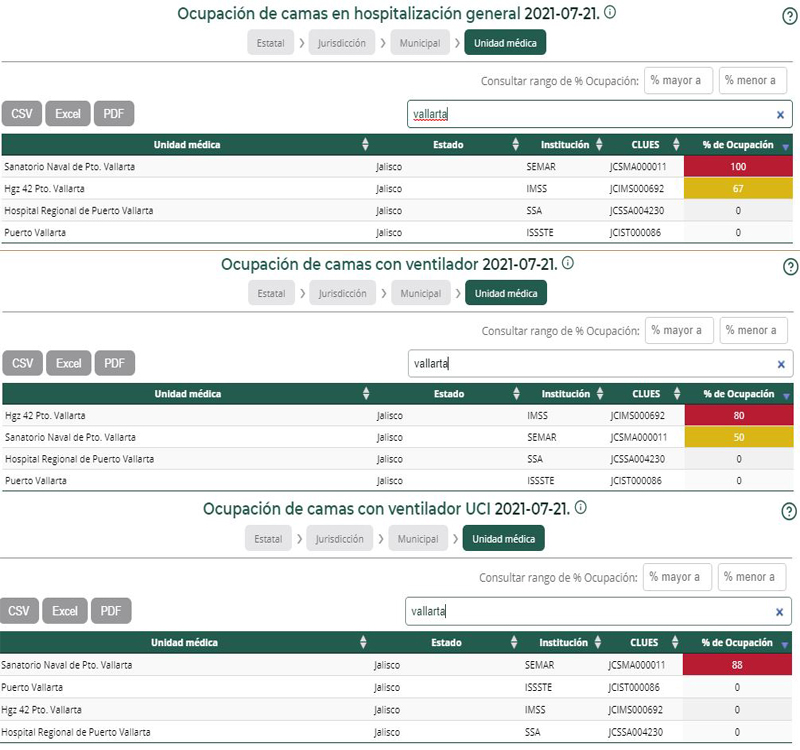This screenshot has width=800, height=750.
Task: Click info icon next to hospitalización general heading
Action: pos(610,13)
